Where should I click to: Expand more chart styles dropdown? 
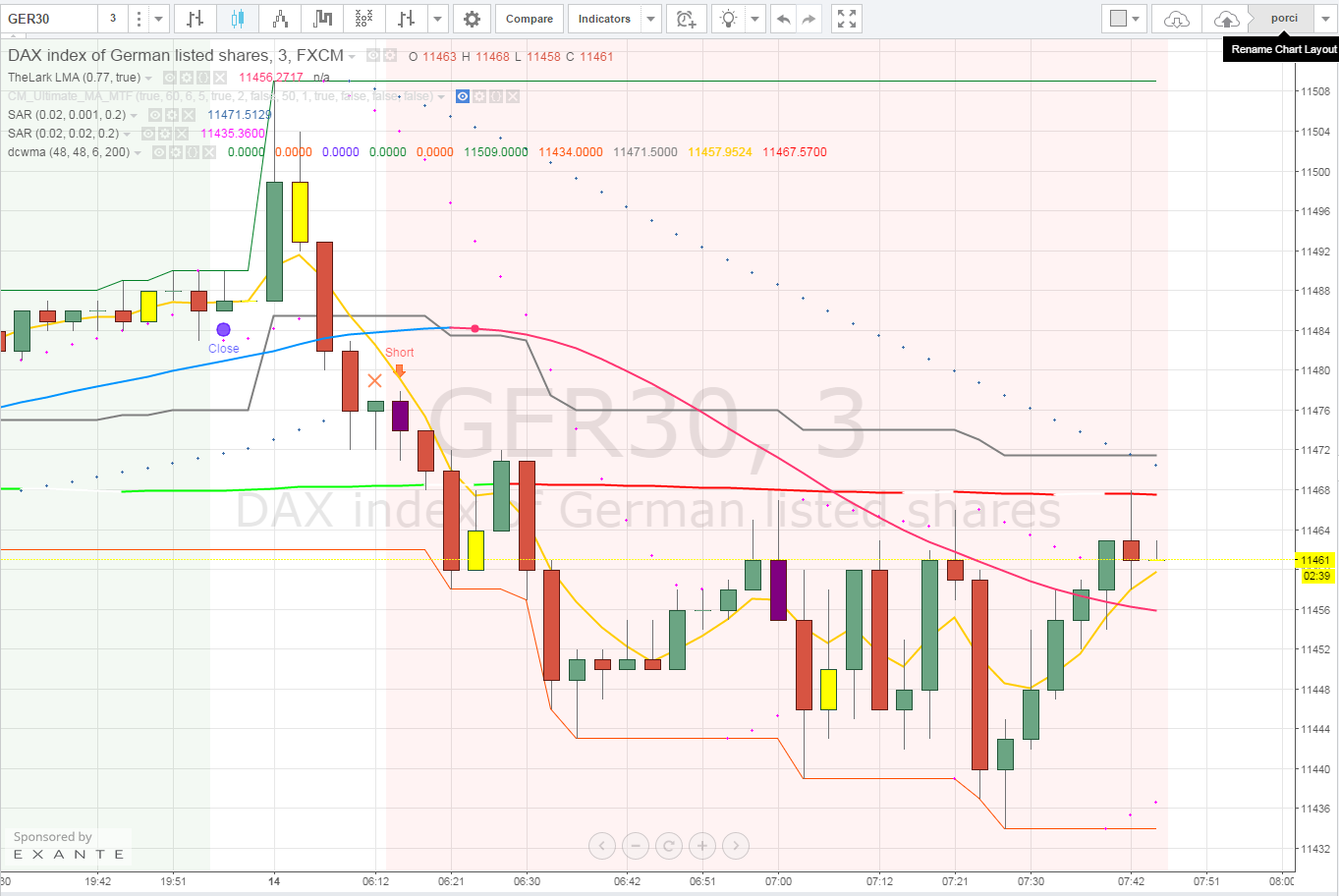(x=438, y=19)
